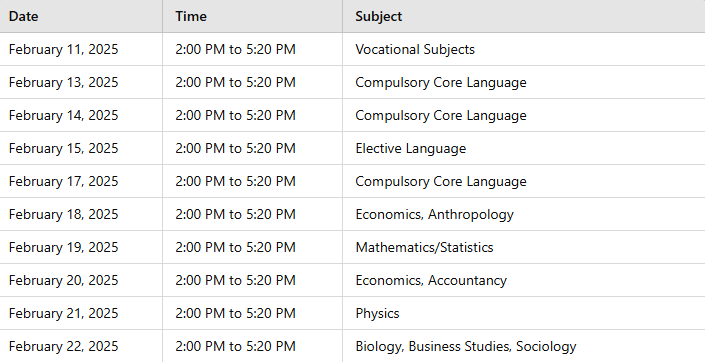Click the Date column header
The width and height of the screenshot is (705, 362).
coord(81,16)
